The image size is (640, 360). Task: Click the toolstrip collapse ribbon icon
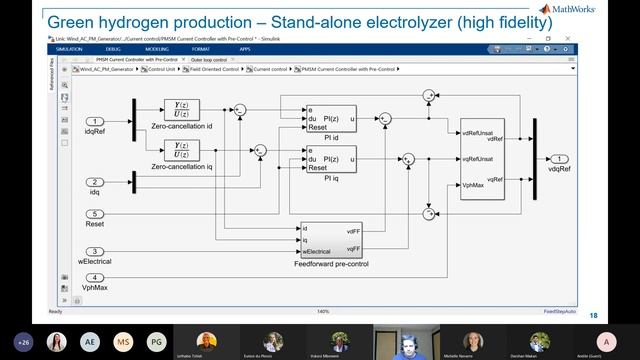point(566,49)
